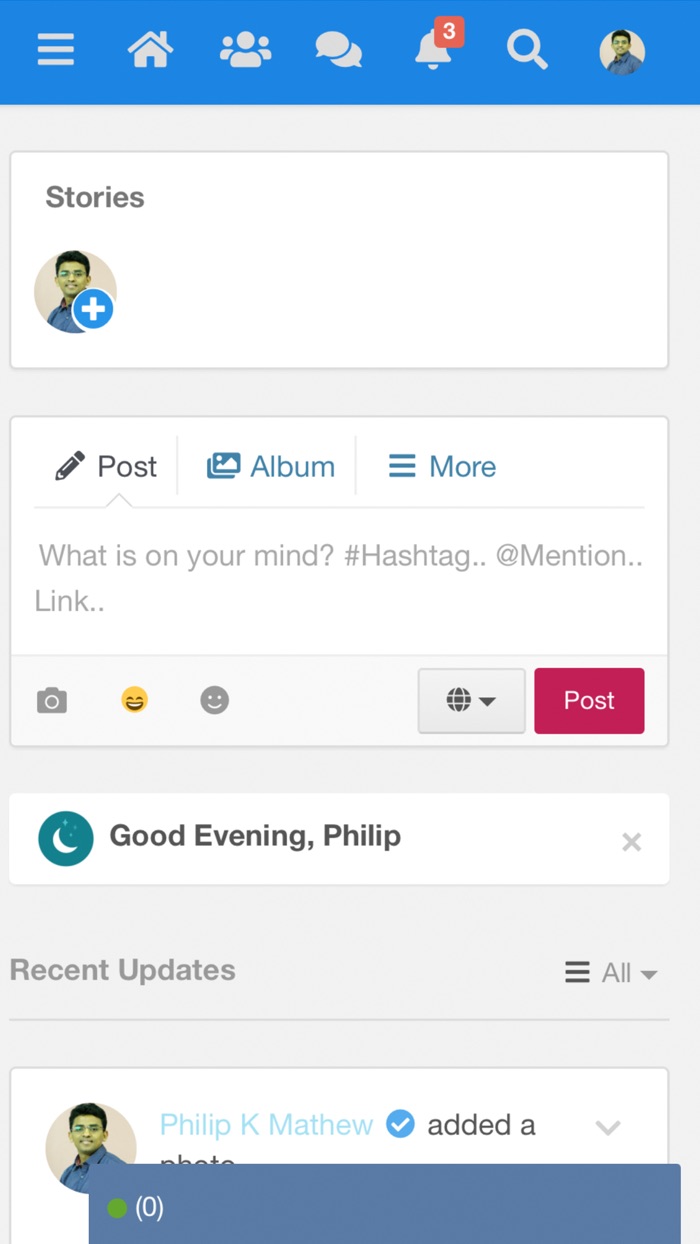Open the privacy globe dropdown
Screen dimensions: 700x1244
[x=471, y=701]
